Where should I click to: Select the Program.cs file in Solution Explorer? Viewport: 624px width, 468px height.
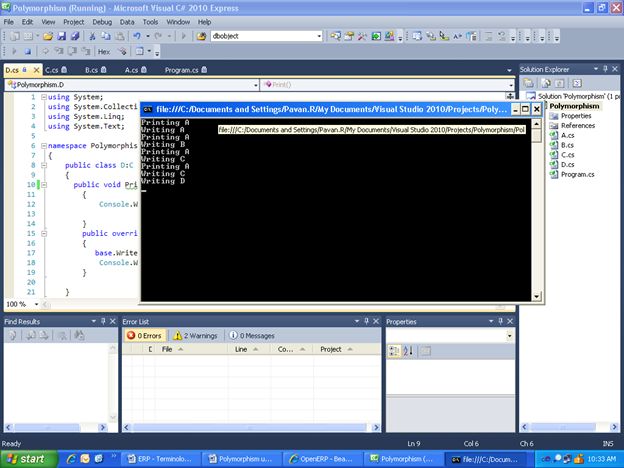tap(578, 174)
